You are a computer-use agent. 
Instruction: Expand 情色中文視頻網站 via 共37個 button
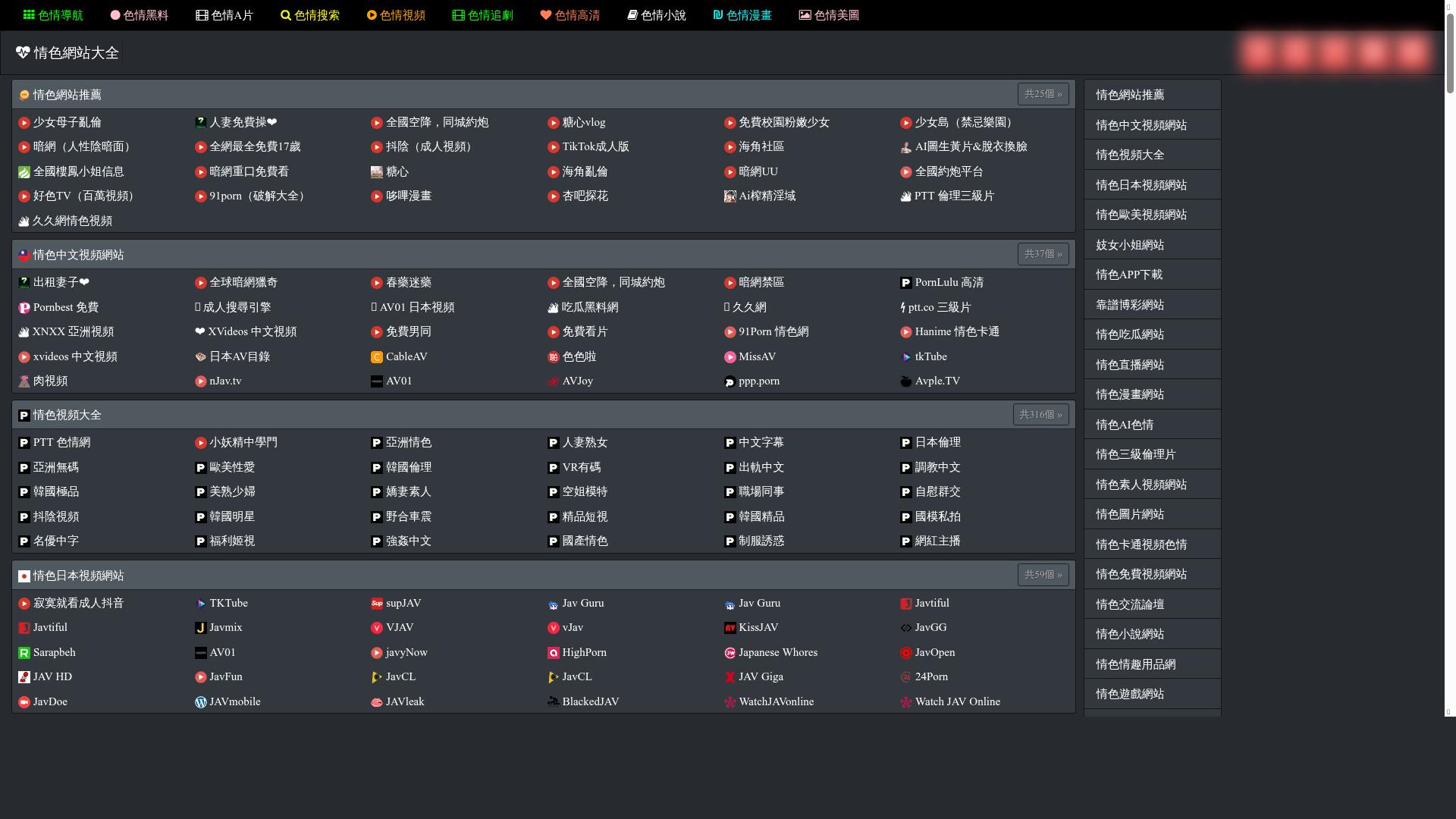[x=1043, y=254]
